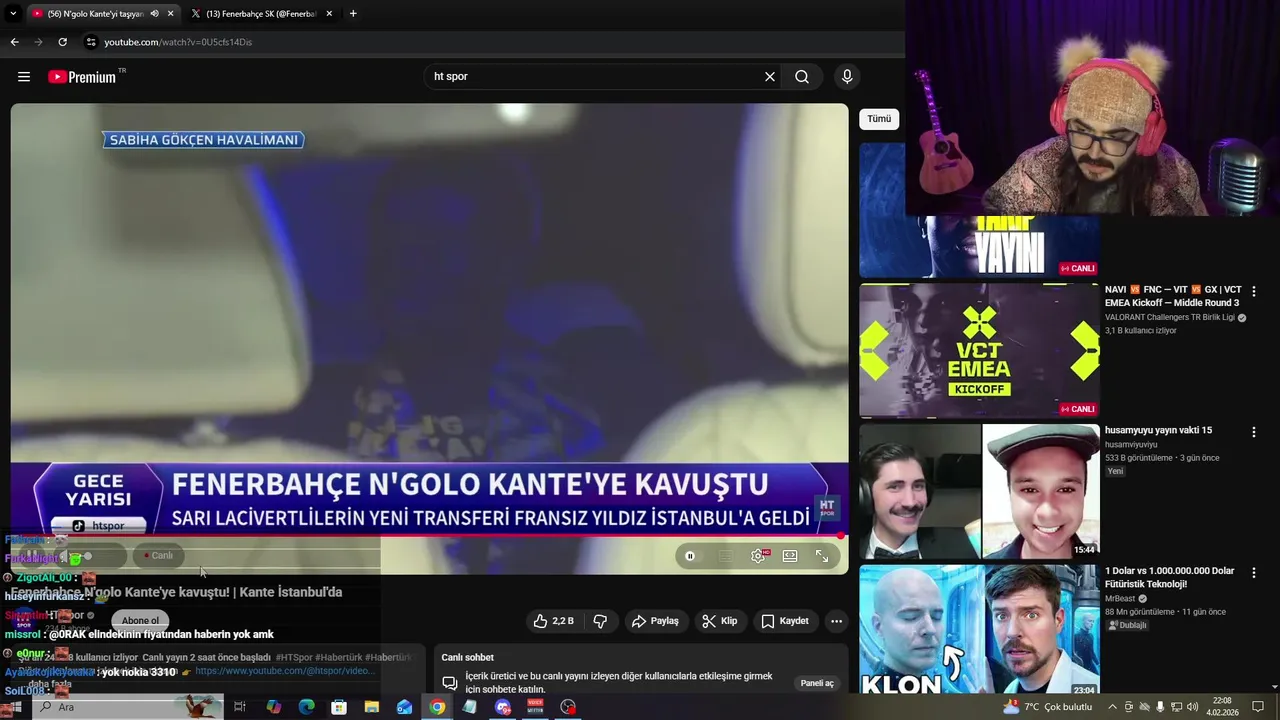This screenshot has height=720, width=1280.
Task: Open site information icon in address bar
Action: [91, 42]
